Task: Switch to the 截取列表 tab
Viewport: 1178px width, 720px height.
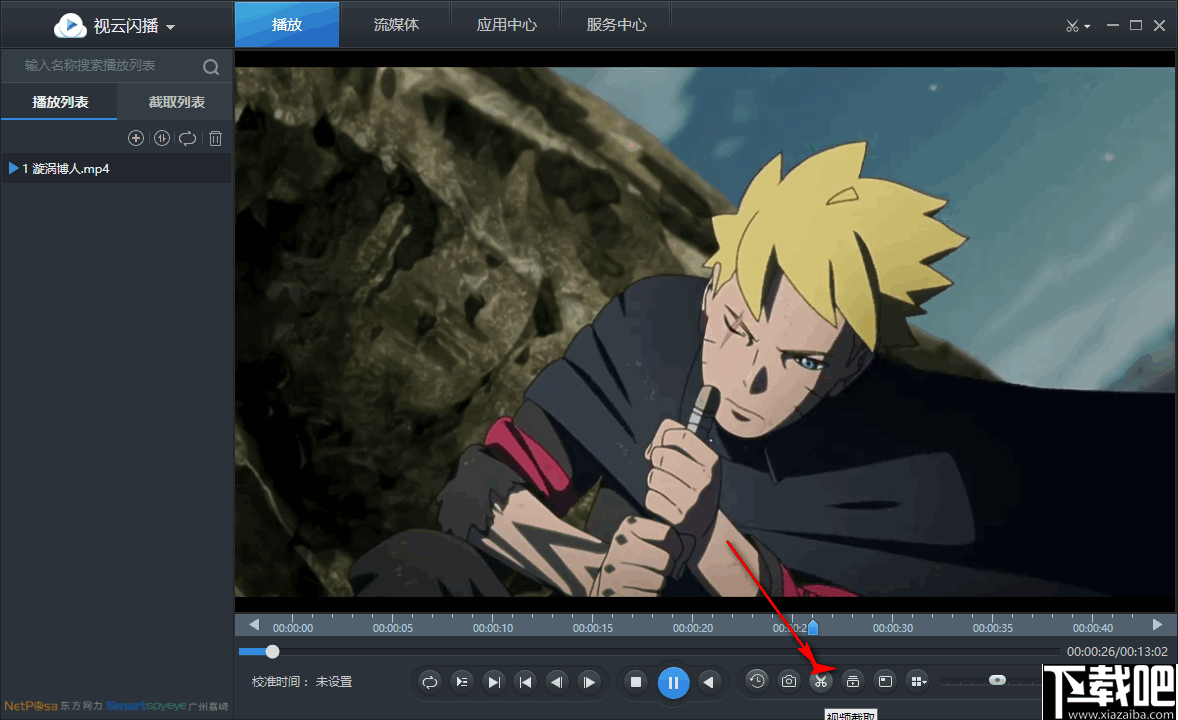Action: (177, 102)
